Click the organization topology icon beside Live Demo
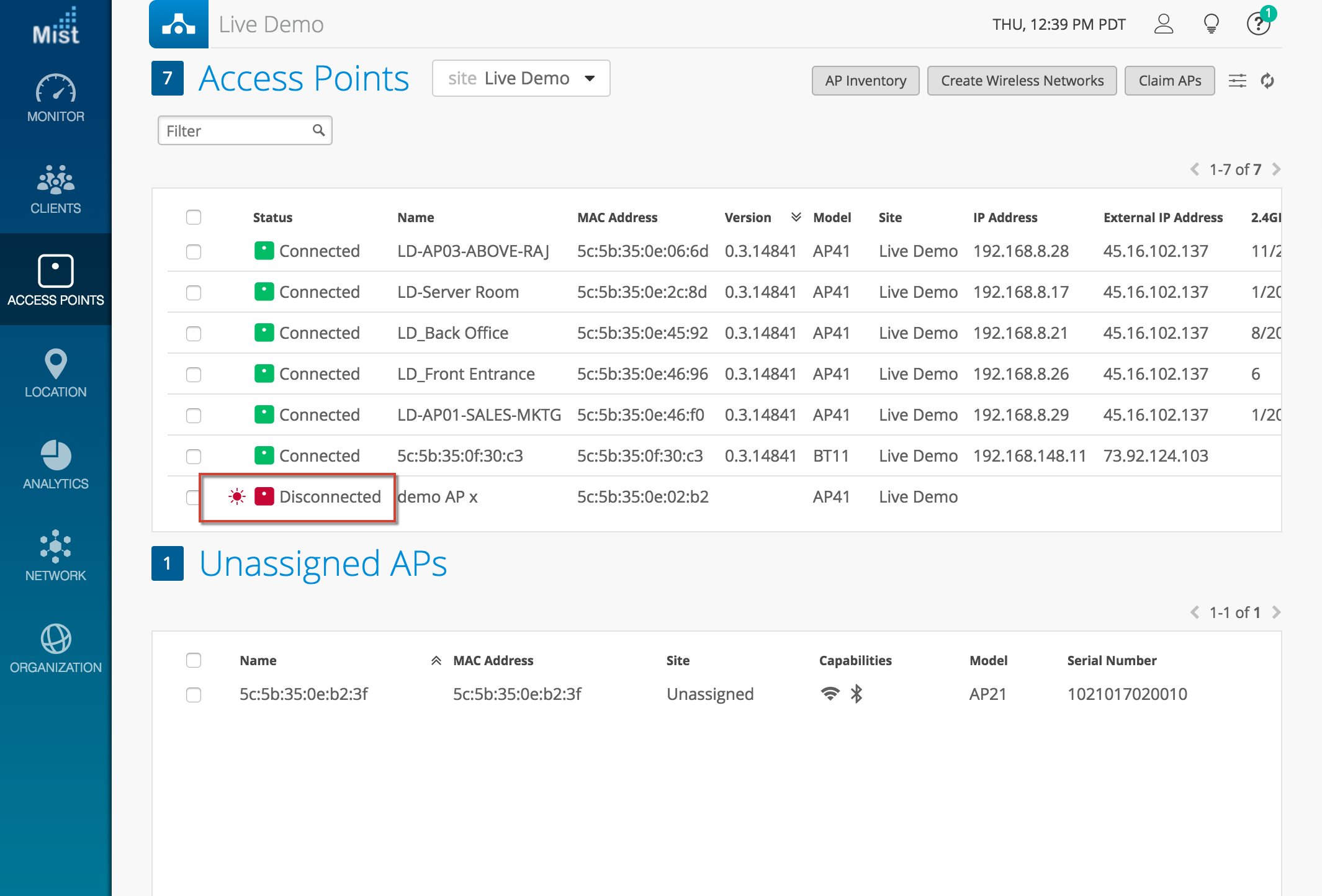This screenshot has width=1322, height=896. coord(179,24)
